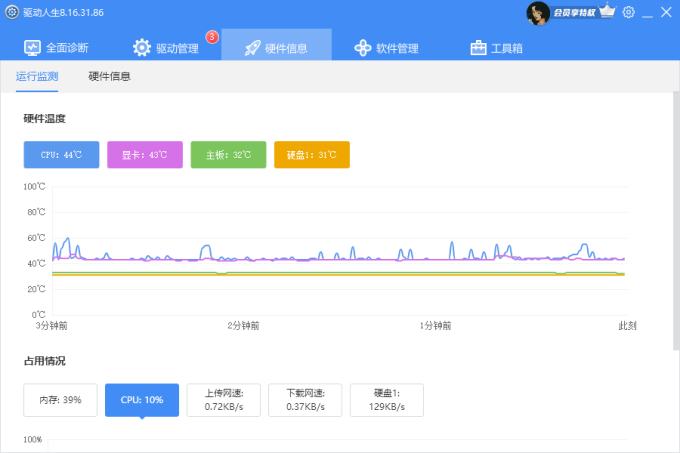
Task: Toggle the 显卡 43℃ temperature series
Action: pyautogui.click(x=145, y=155)
